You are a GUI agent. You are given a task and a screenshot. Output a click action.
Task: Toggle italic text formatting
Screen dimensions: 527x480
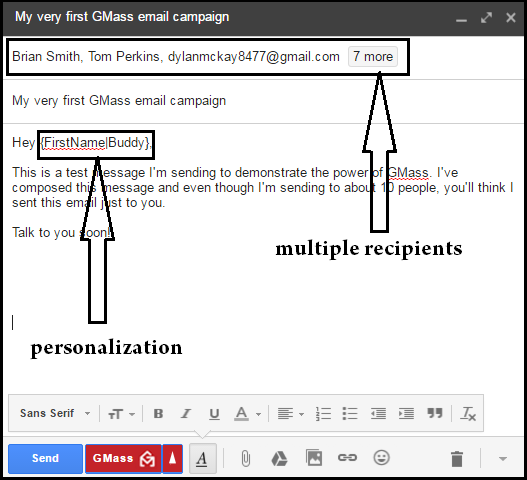(186, 413)
